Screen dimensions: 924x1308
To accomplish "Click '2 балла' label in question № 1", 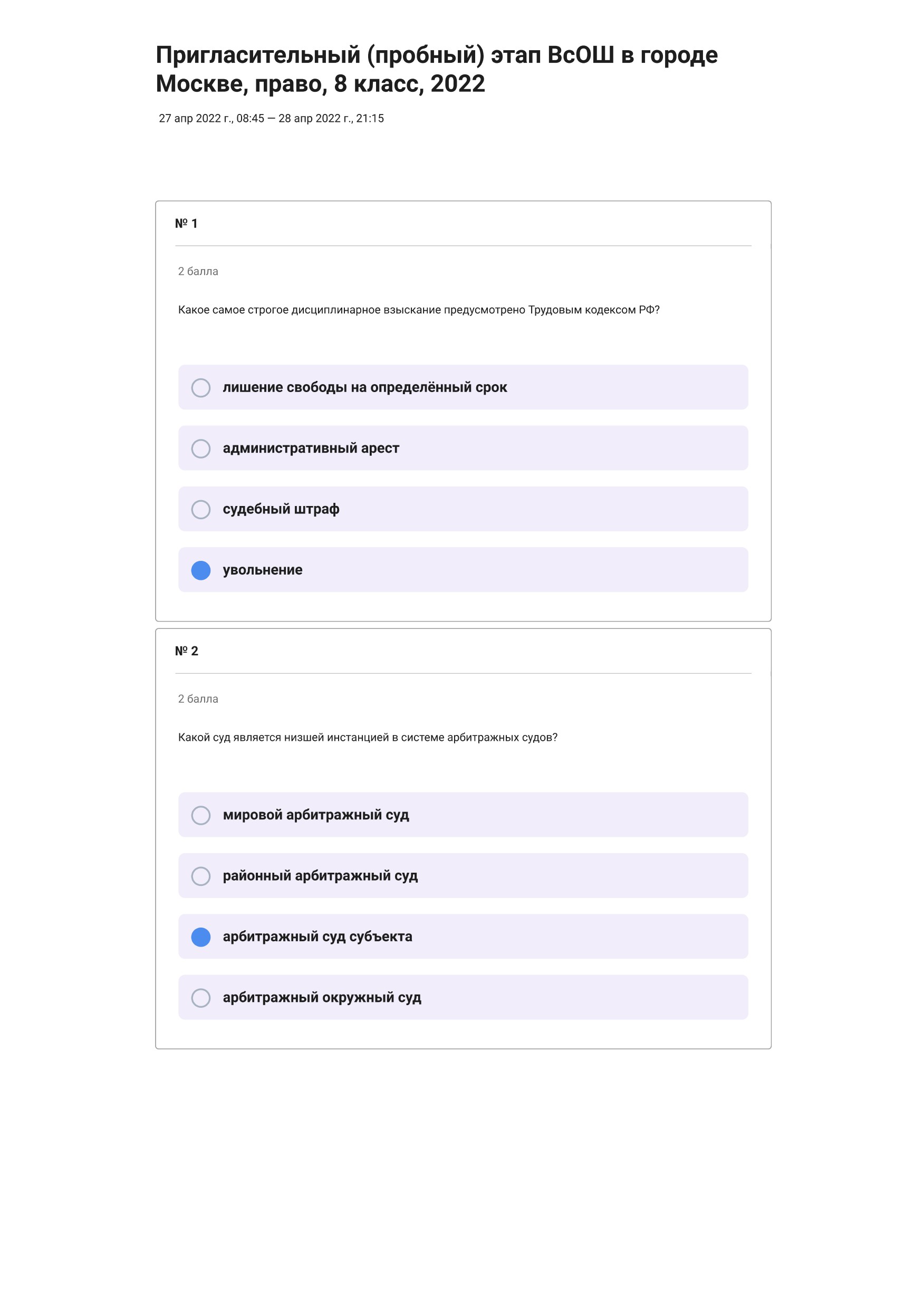I will (198, 271).
